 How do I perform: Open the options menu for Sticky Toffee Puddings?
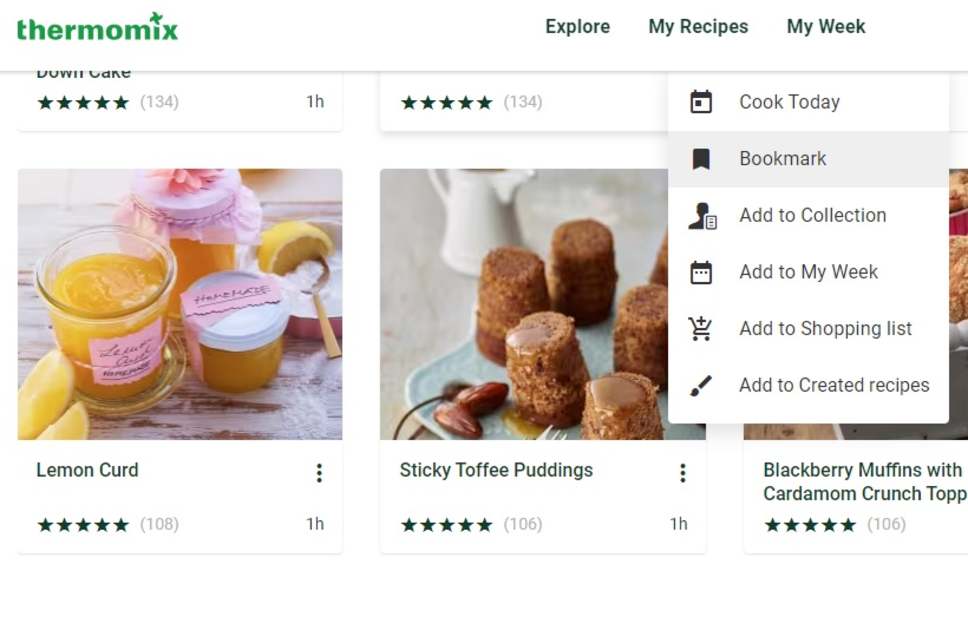tap(683, 472)
